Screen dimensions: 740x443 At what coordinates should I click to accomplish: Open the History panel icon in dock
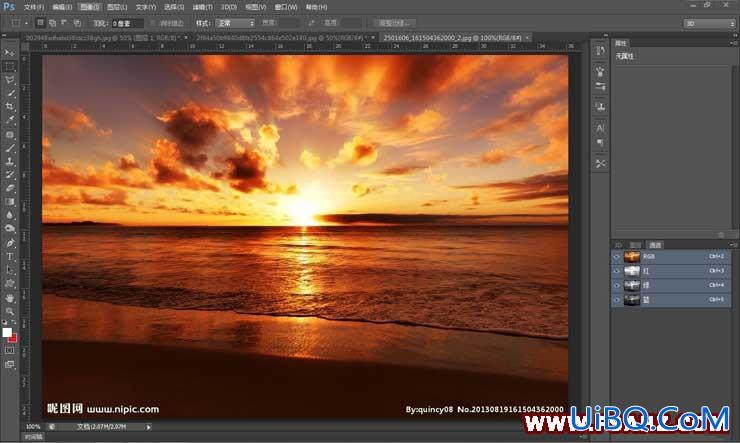pos(600,51)
